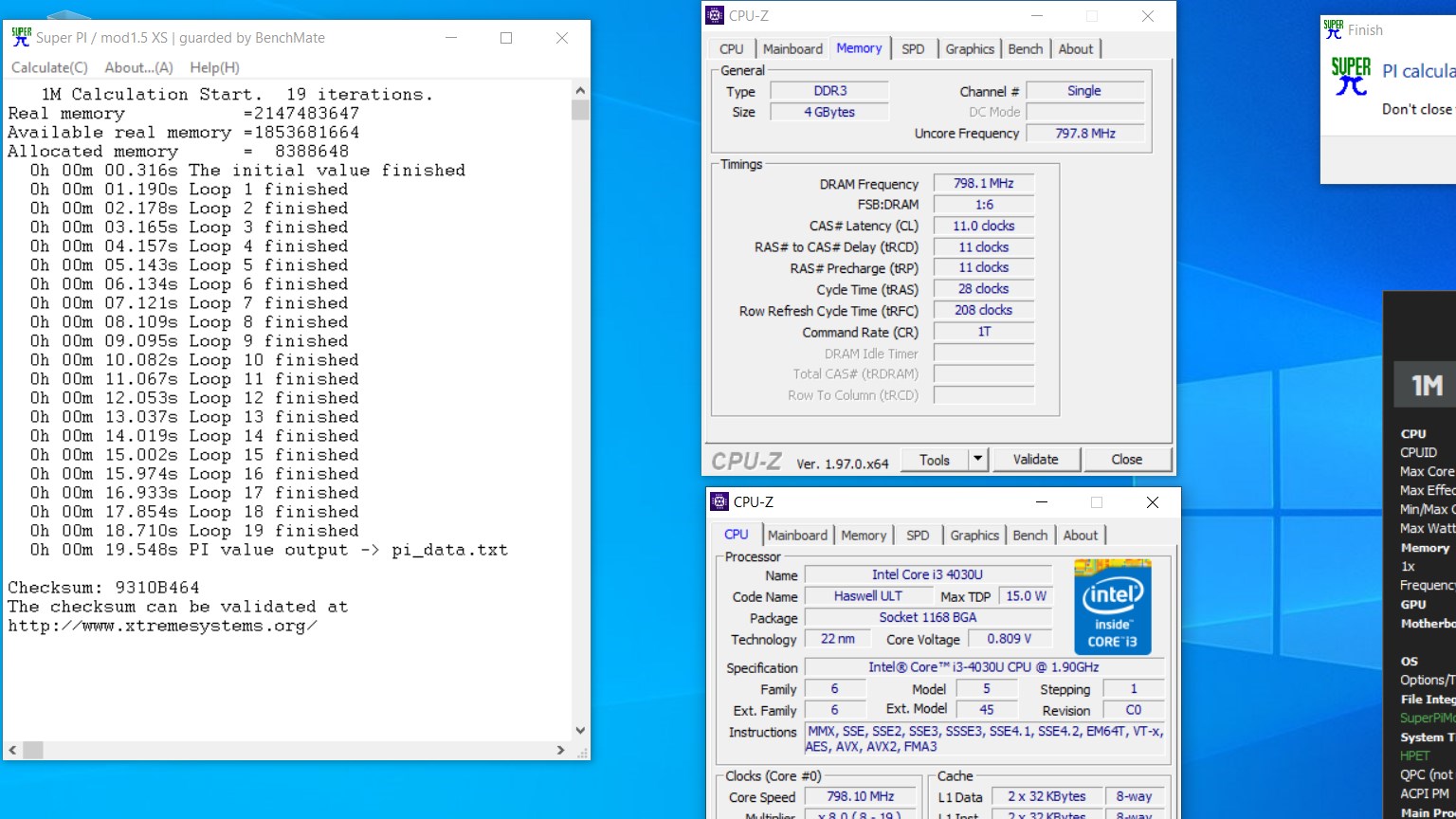The image size is (1456, 819).
Task: Click CPU-Z icon in upper window title bar
Action: pyautogui.click(x=716, y=16)
